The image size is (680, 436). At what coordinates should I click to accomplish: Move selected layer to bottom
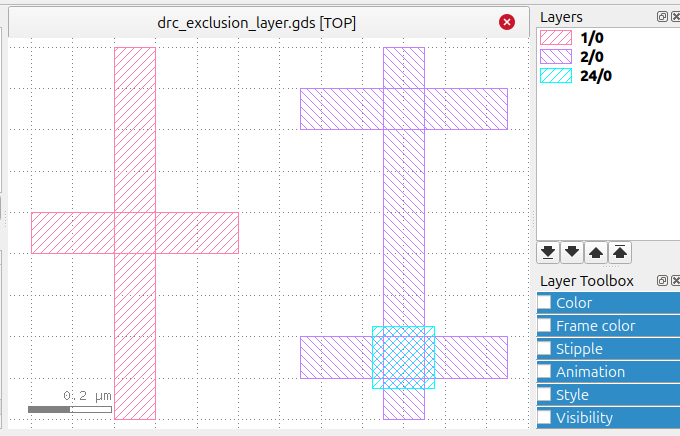(x=548, y=252)
